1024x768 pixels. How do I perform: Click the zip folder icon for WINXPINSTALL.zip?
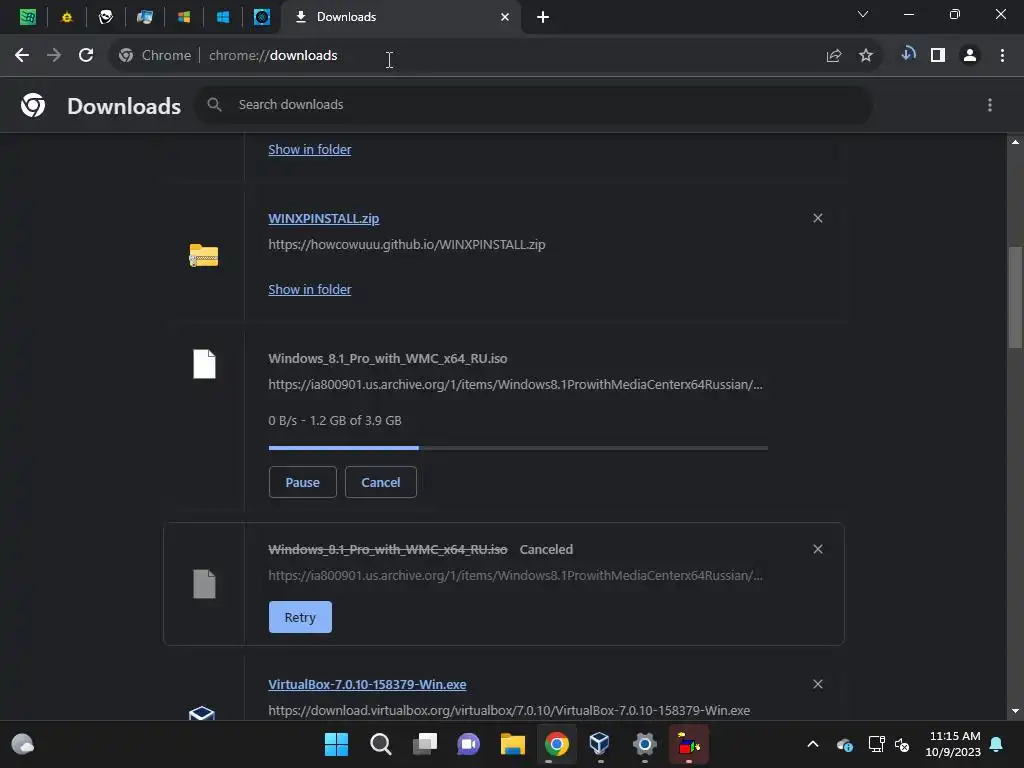204,255
